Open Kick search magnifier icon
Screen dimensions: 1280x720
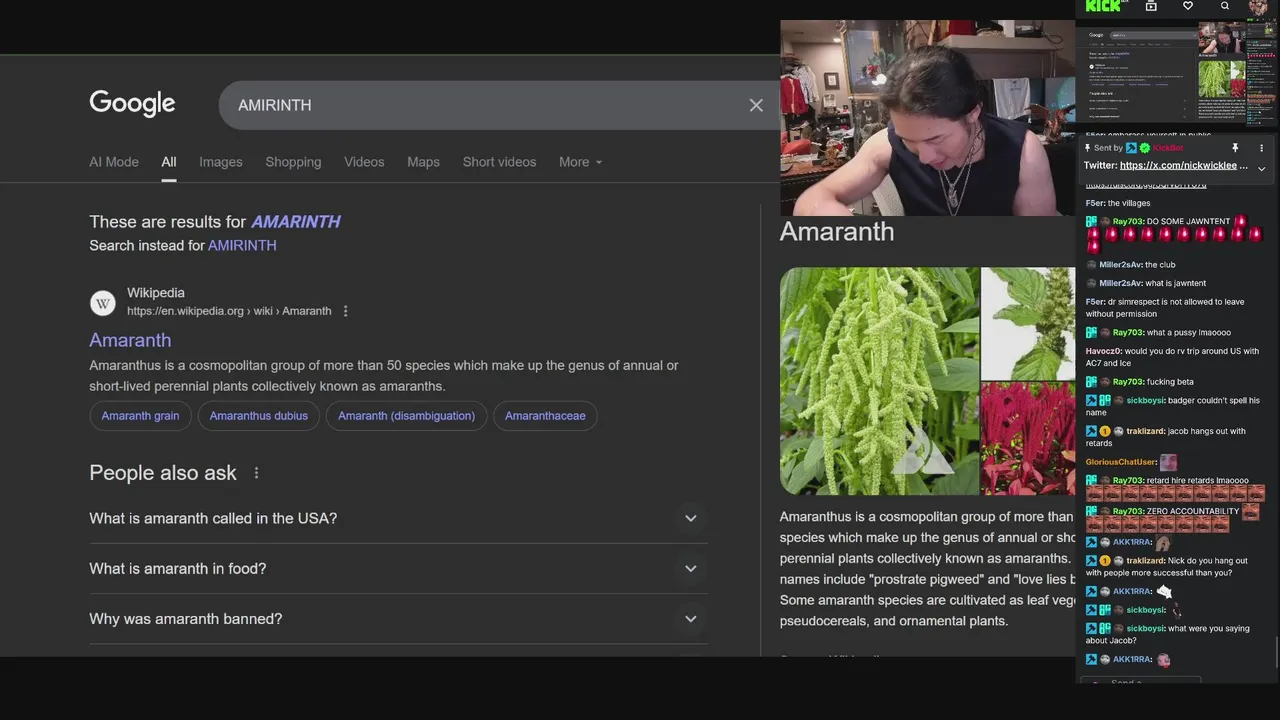pos(1225,6)
